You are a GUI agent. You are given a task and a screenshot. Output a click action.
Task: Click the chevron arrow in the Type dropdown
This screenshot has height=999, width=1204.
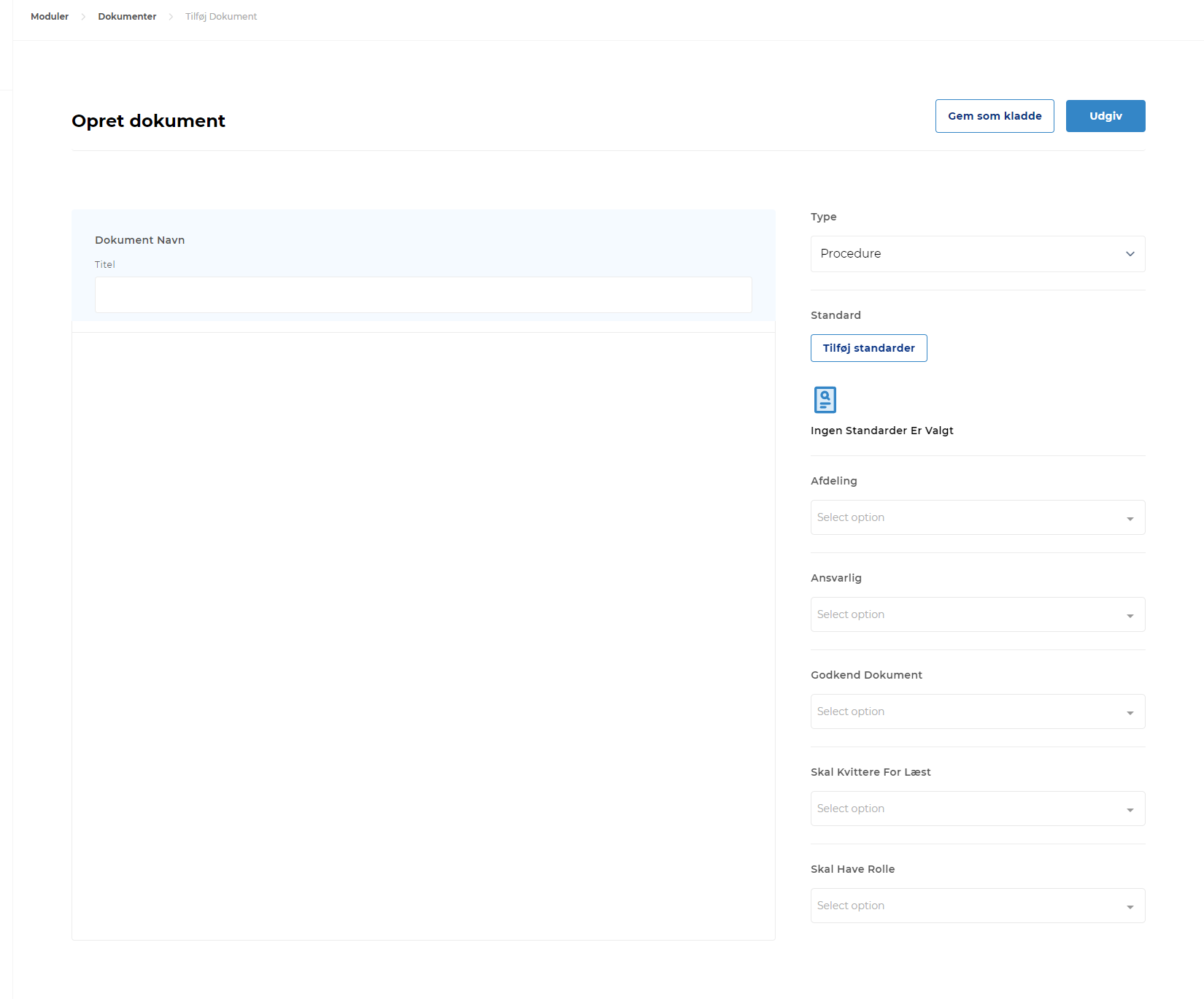1130,254
